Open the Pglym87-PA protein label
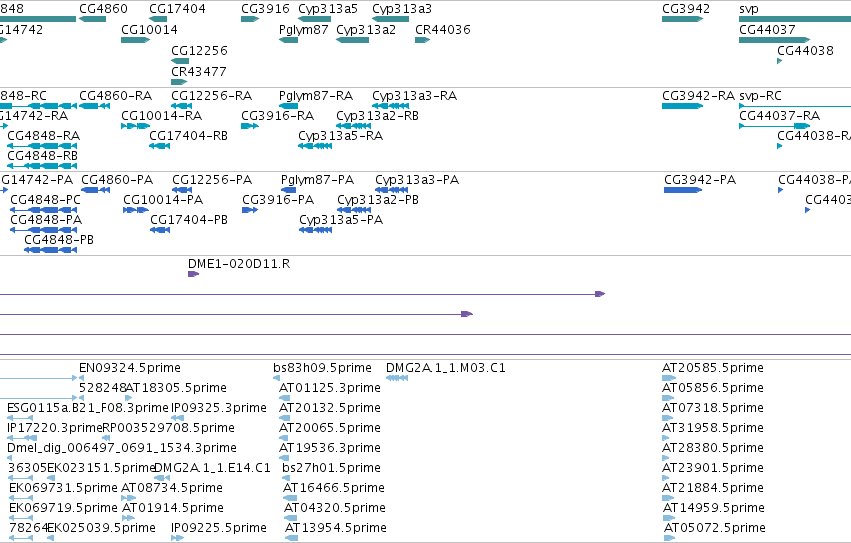Viewport: 851px width, 543px height. tap(317, 180)
